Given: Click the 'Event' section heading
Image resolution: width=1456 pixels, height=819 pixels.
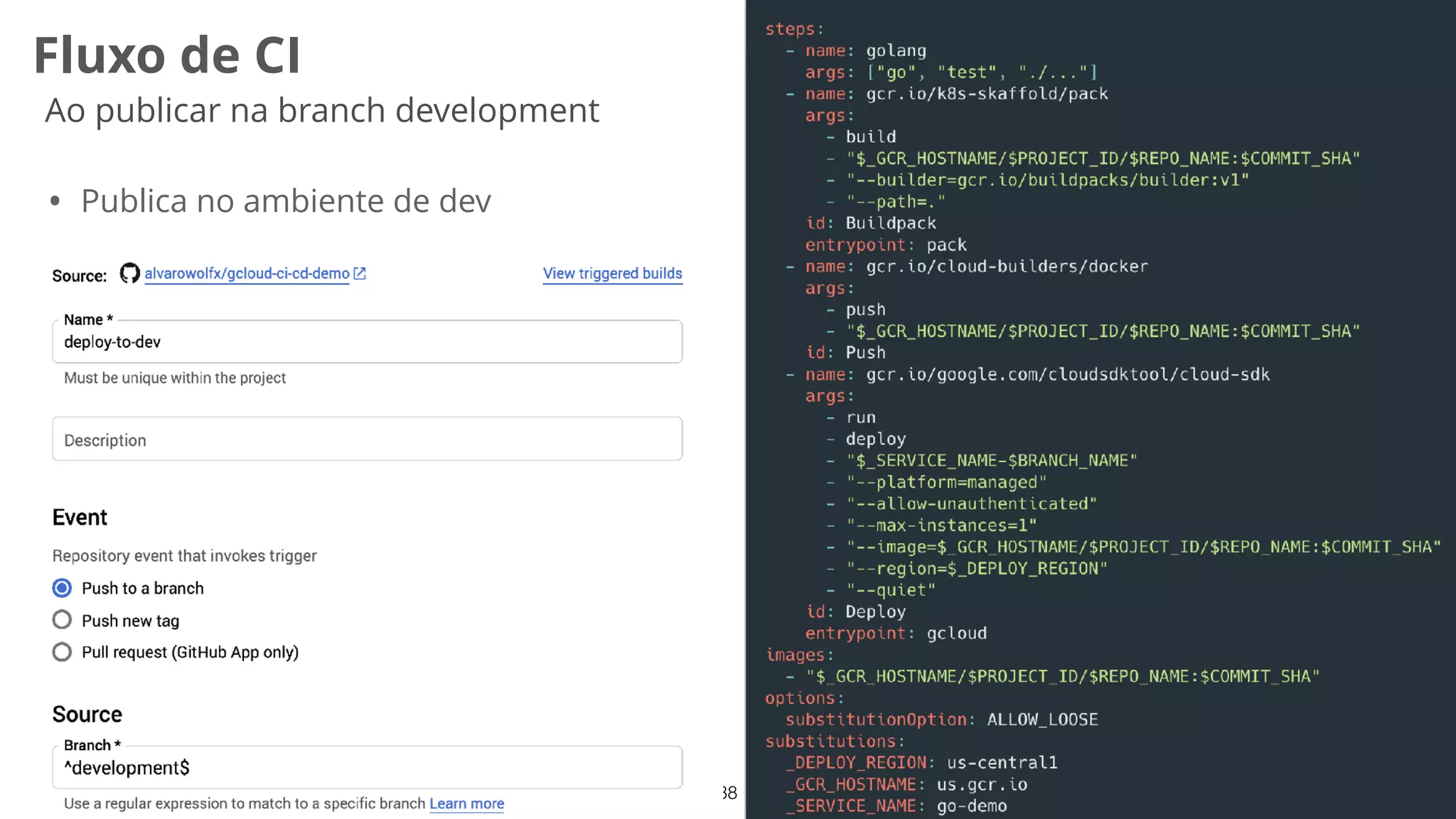Looking at the screenshot, I should [80, 518].
